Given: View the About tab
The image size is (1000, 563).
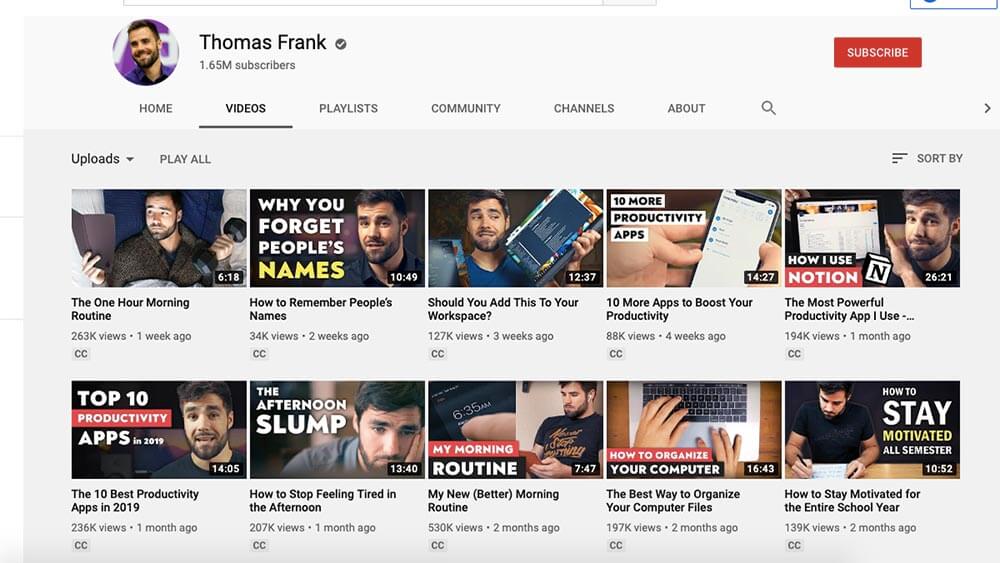Looking at the screenshot, I should tap(686, 108).
